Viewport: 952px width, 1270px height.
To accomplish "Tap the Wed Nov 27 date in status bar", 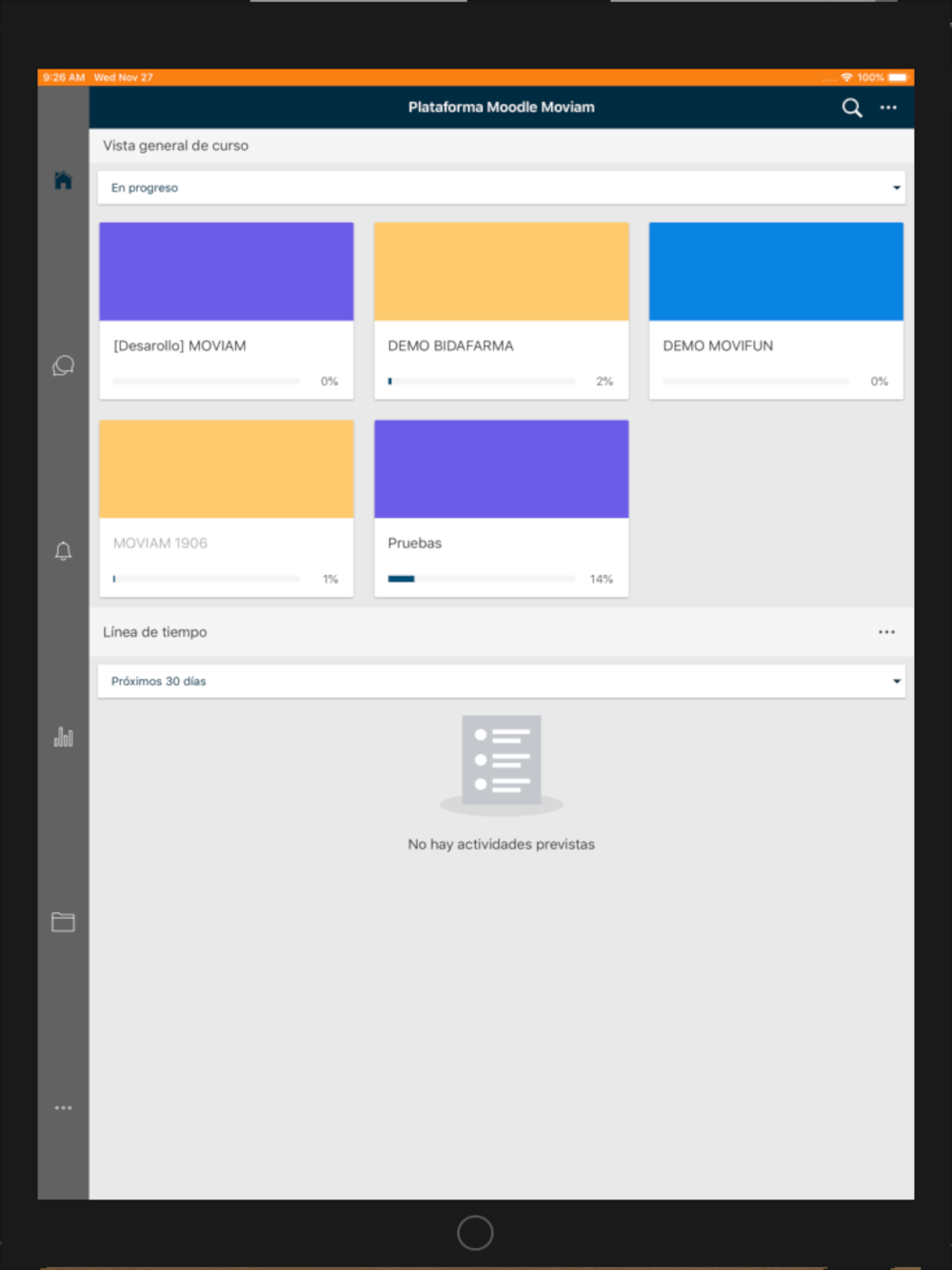I will (124, 77).
